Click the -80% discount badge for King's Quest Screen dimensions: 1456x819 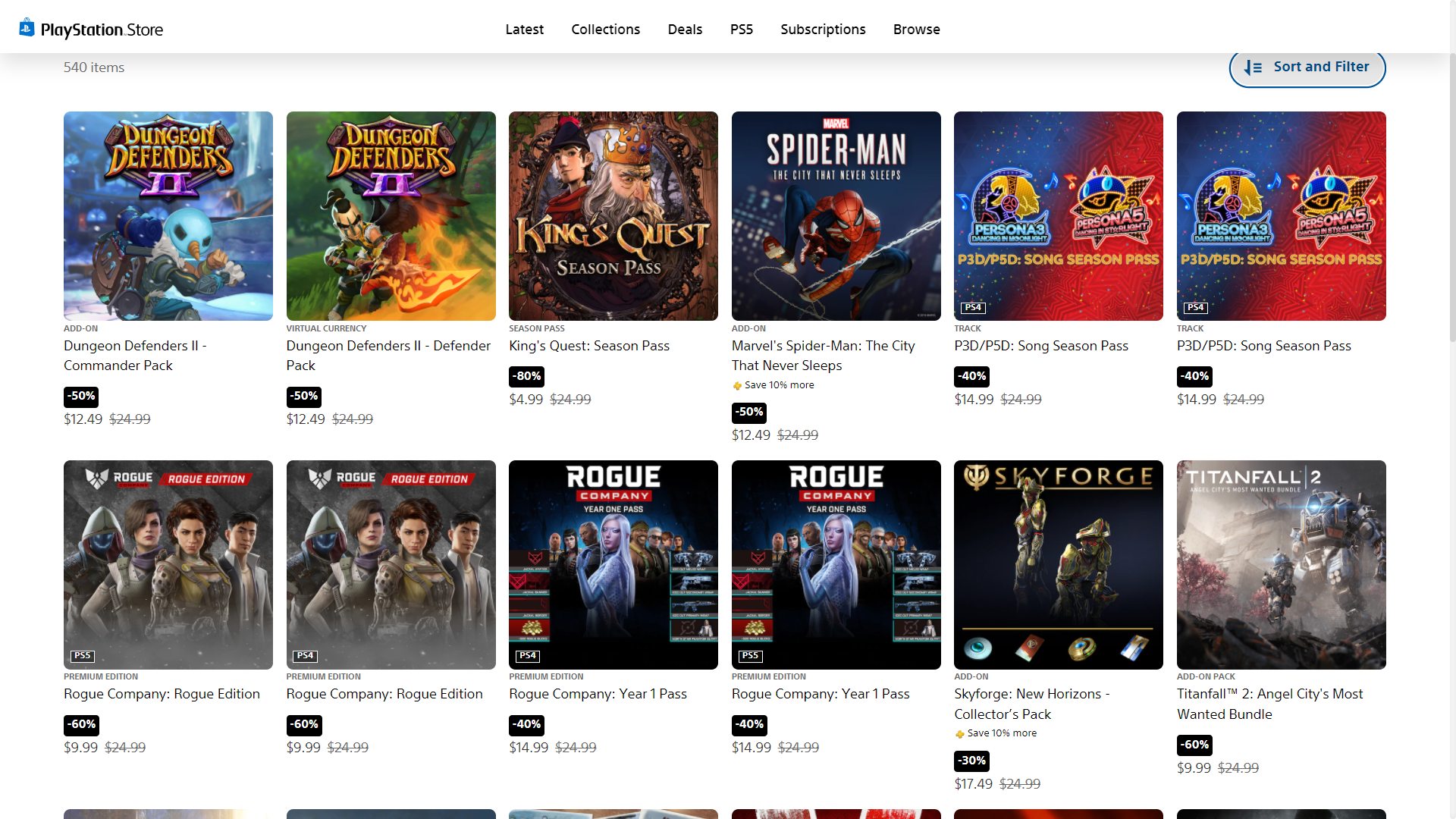[526, 376]
